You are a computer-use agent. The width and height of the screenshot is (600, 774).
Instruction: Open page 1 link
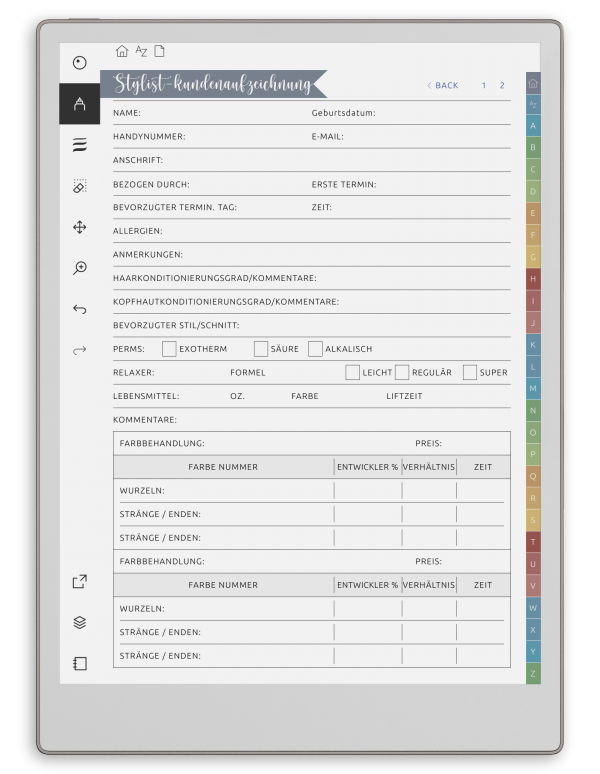484,85
